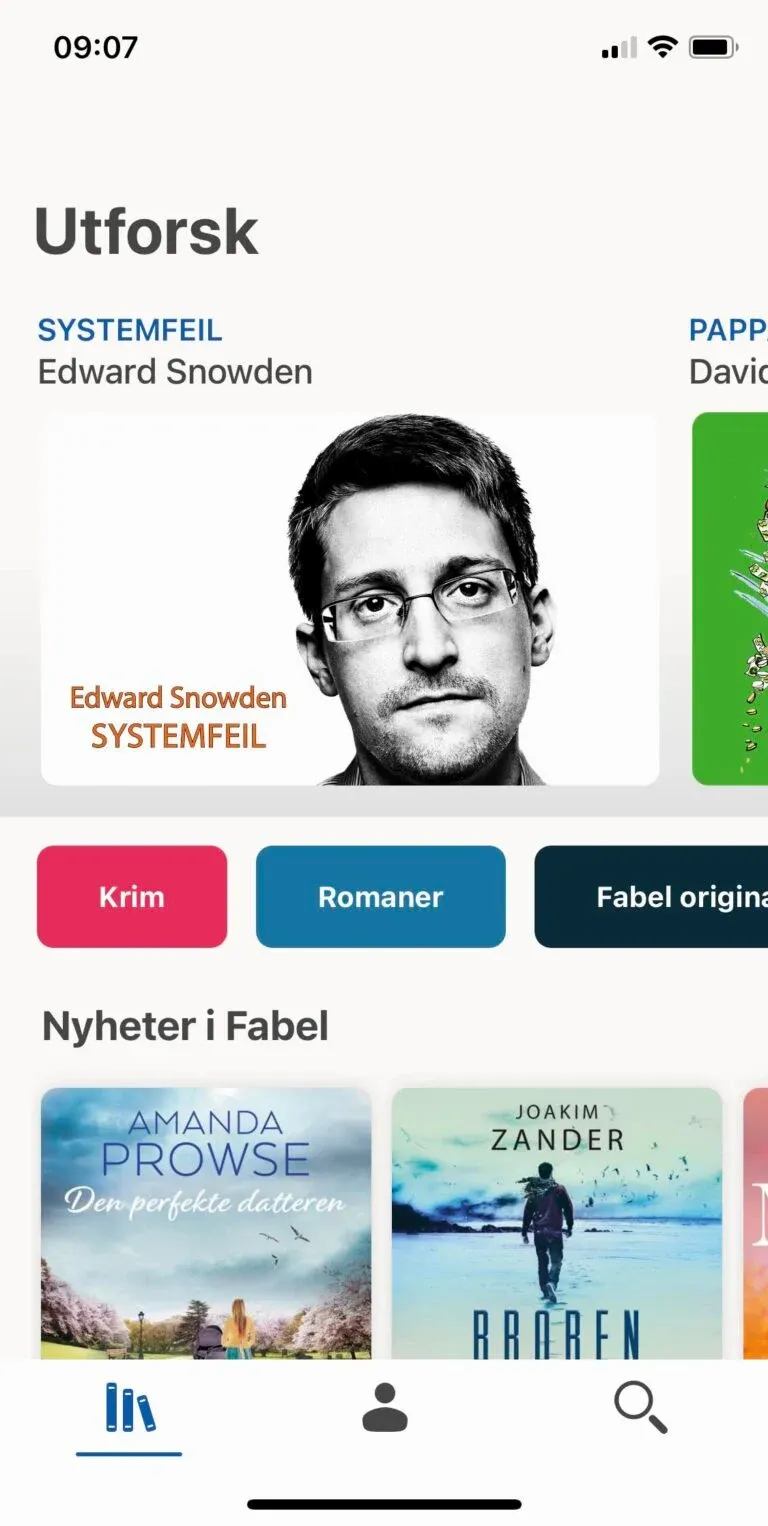
Task: Open the SYSTEMFEIL title link
Action: [130, 330]
